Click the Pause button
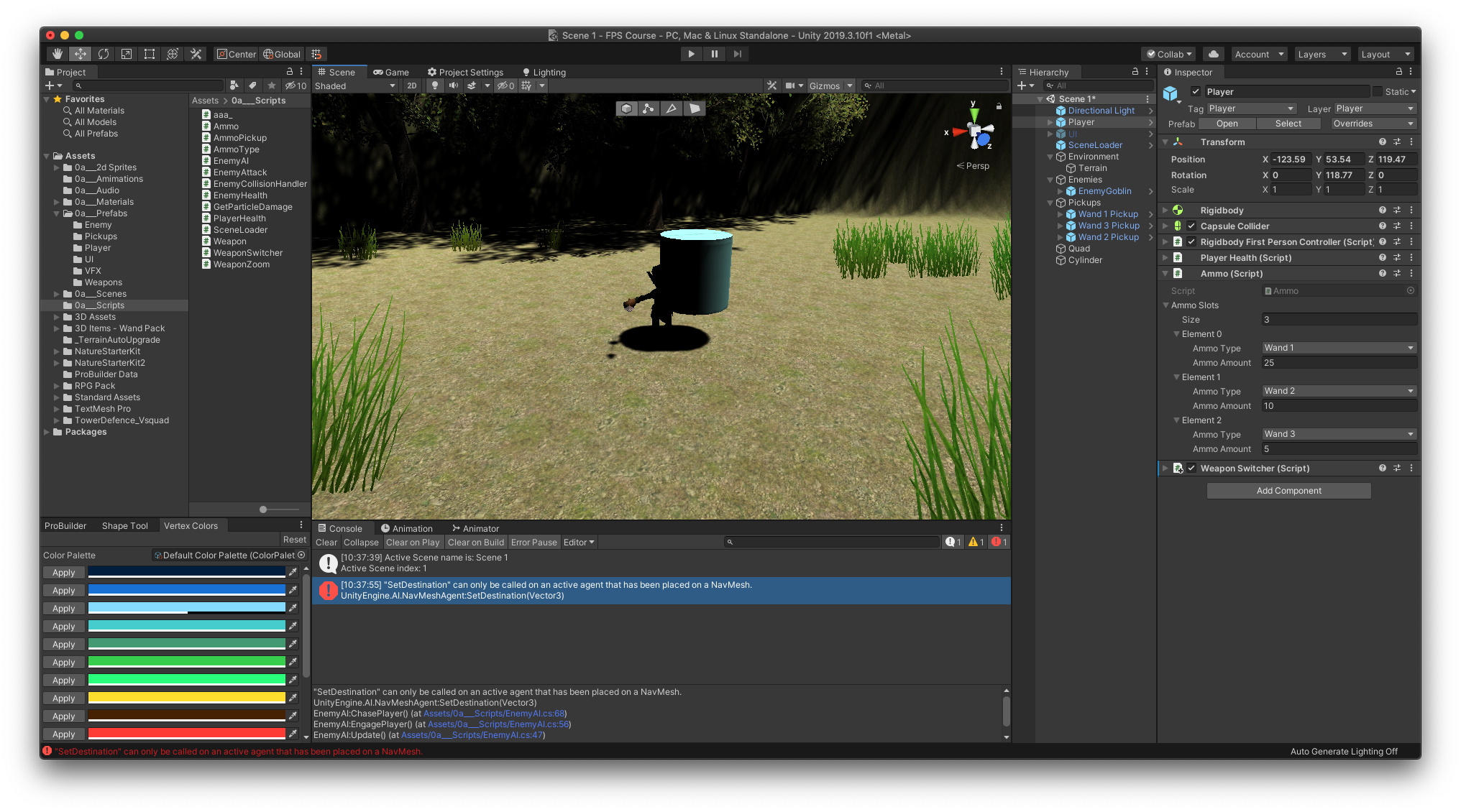Screen dimensions: 1461x812 (714, 54)
